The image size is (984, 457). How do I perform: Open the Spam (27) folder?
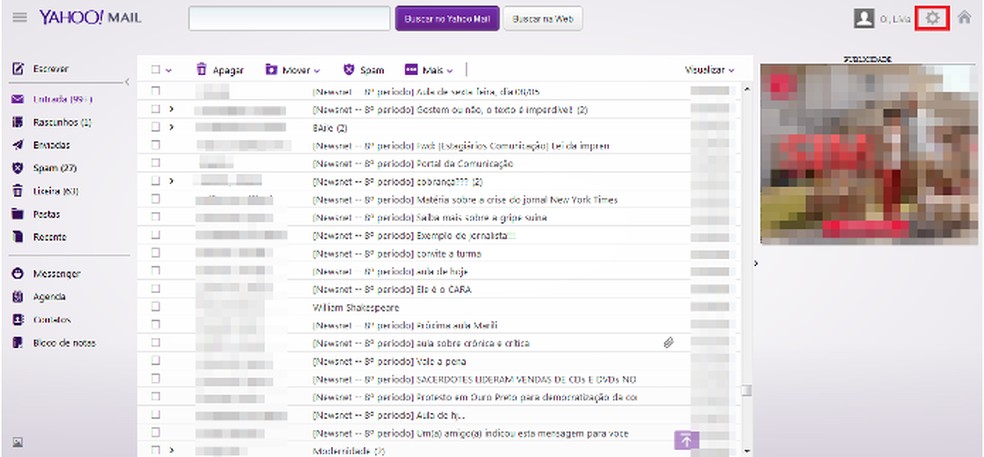pos(54,168)
